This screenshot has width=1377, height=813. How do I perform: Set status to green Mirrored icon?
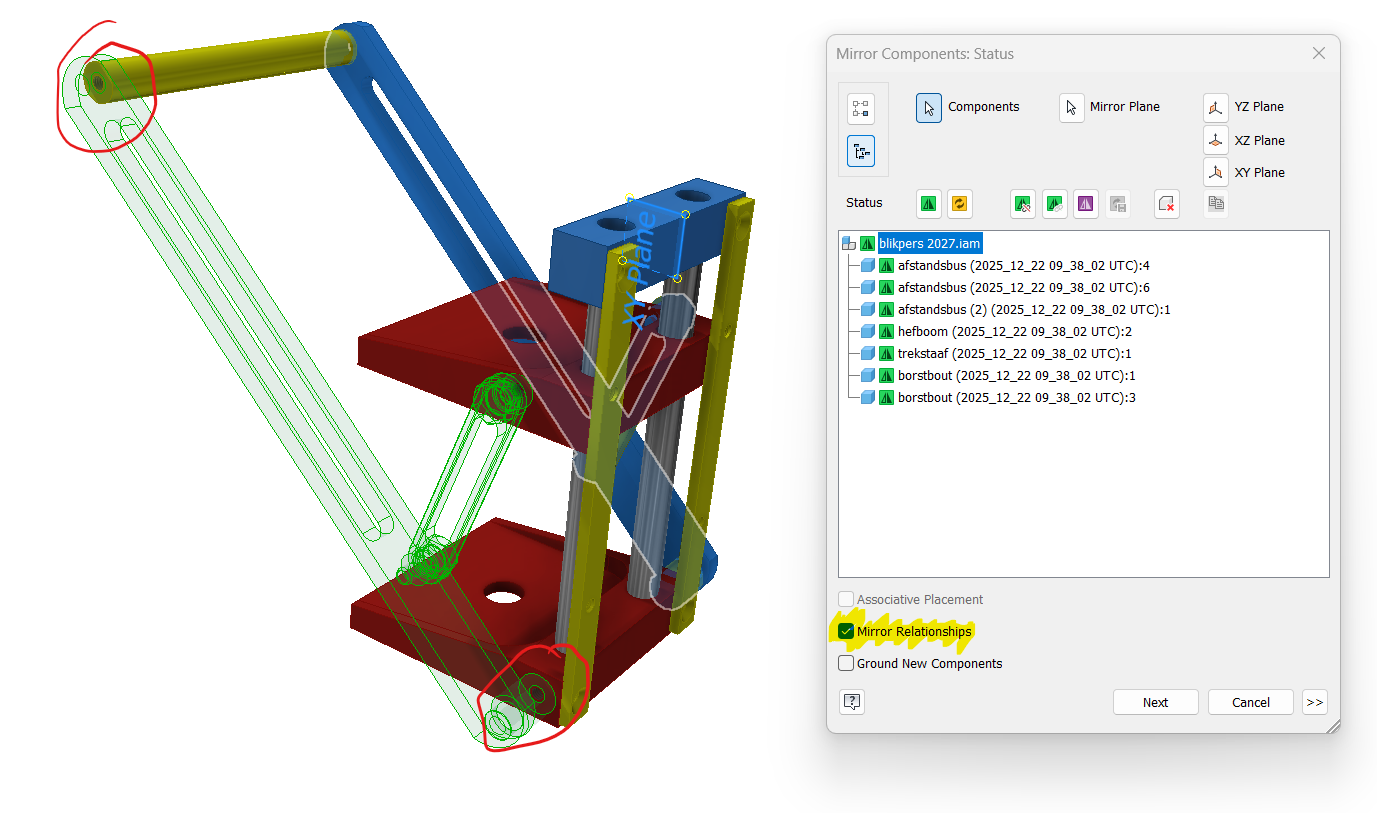tap(929, 203)
